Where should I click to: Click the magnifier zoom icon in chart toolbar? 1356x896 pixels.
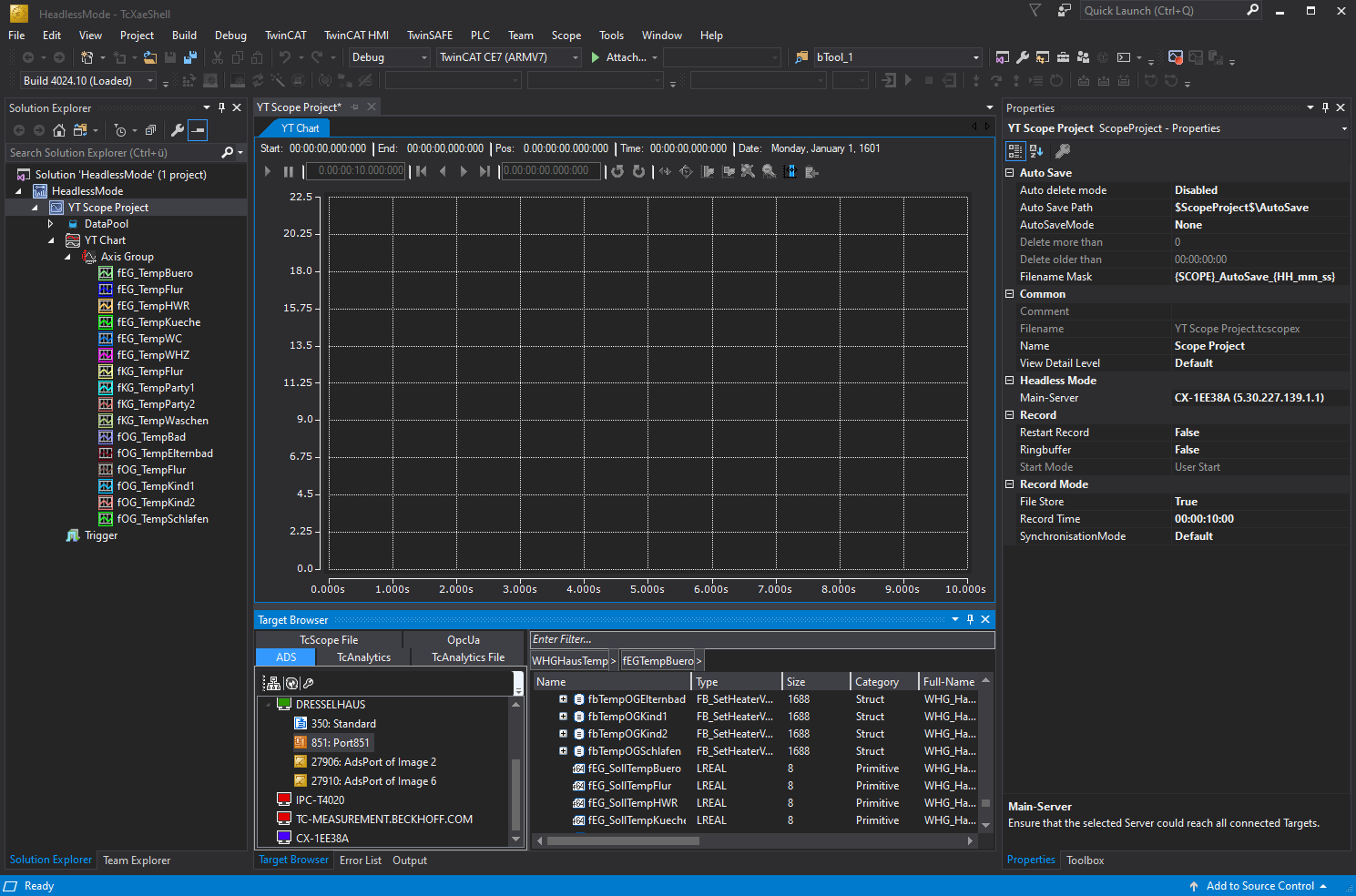pyautogui.click(x=770, y=171)
